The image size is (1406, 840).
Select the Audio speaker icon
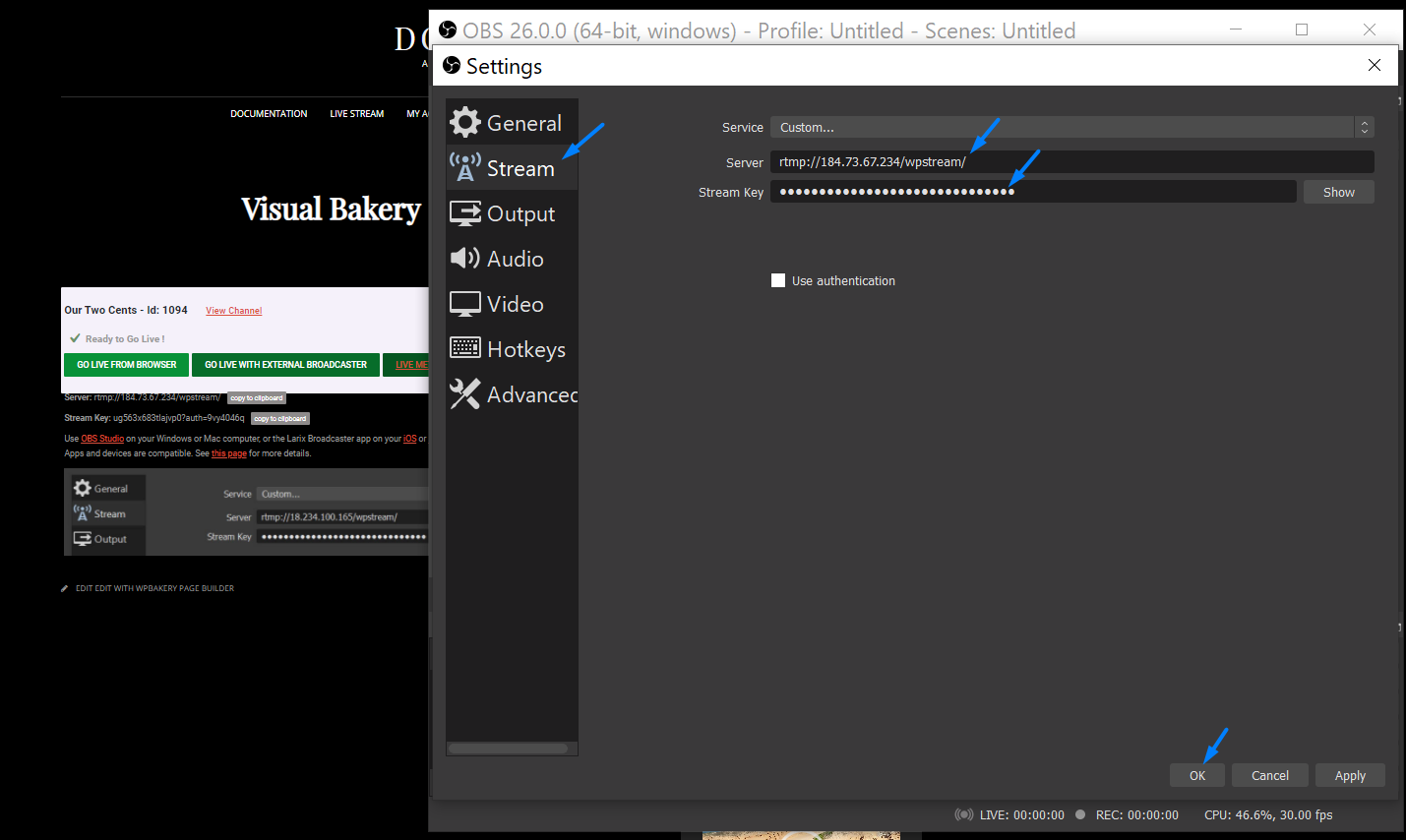[465, 258]
